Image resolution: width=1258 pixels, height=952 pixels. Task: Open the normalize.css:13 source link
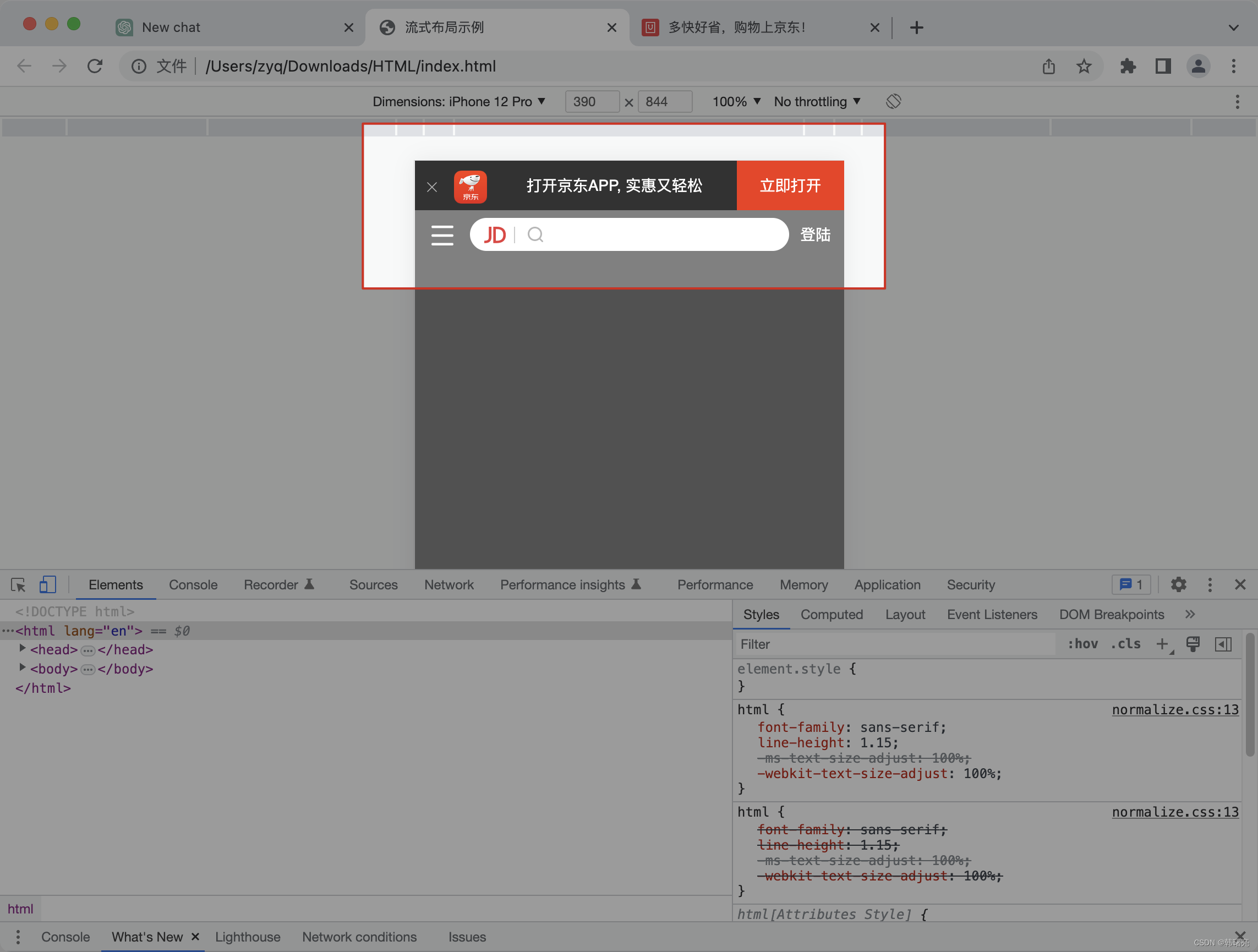tap(1174, 710)
